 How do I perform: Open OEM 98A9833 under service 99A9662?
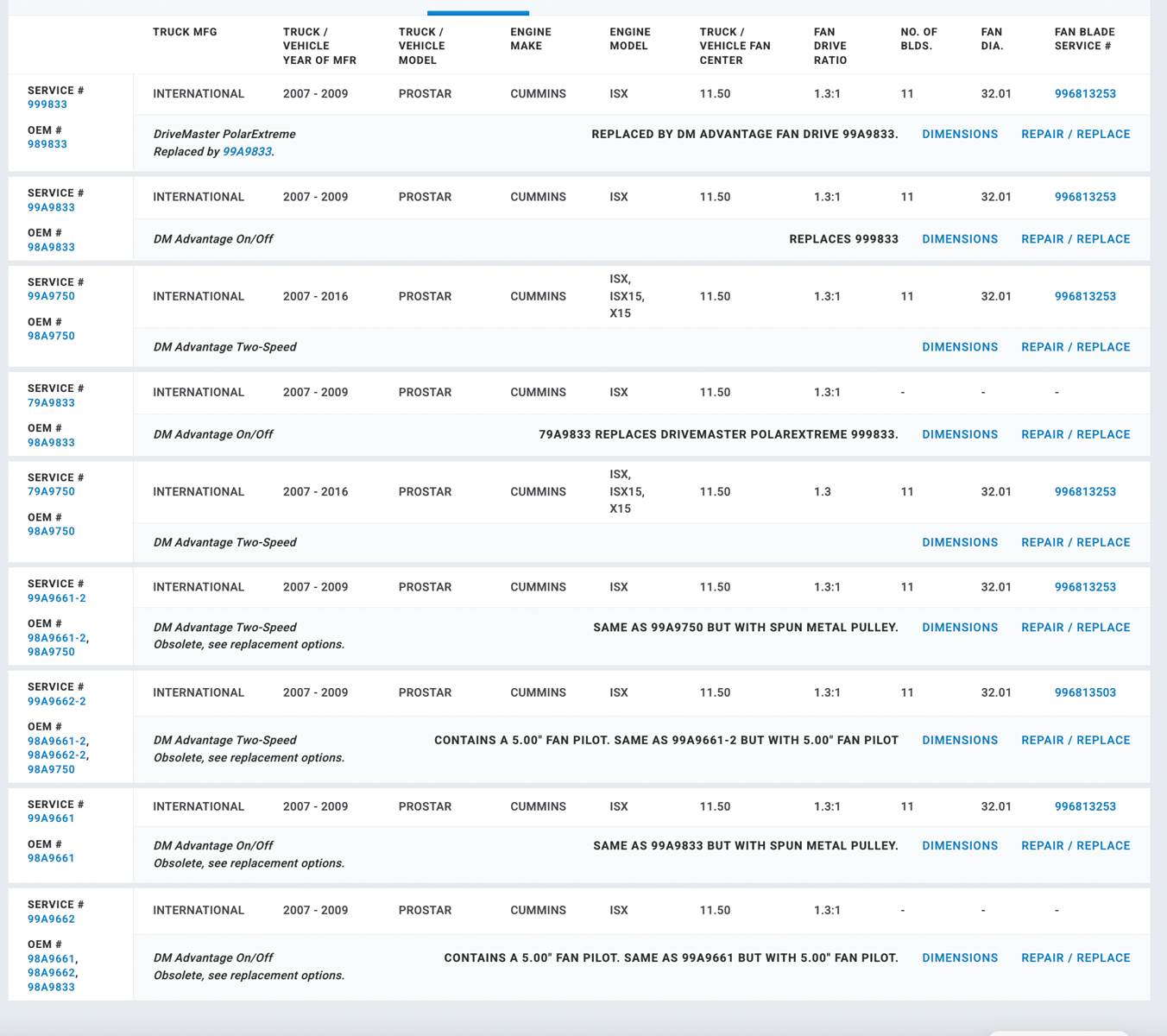coord(51,987)
